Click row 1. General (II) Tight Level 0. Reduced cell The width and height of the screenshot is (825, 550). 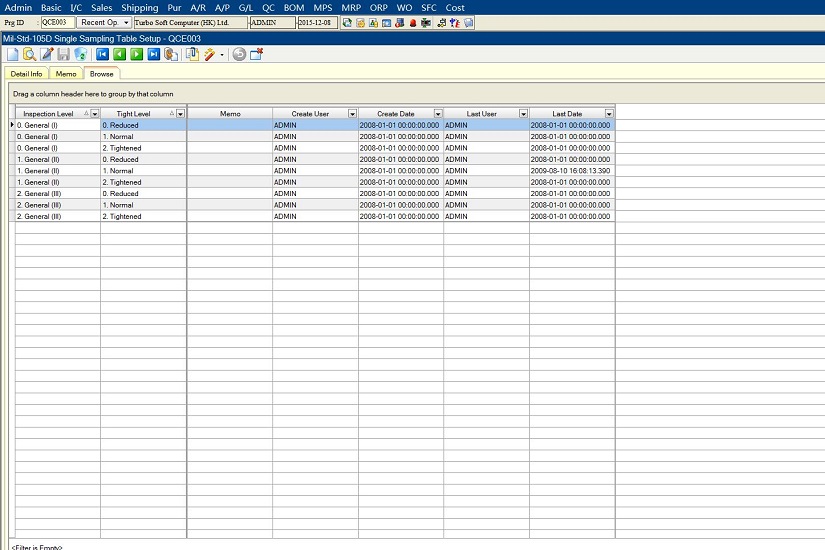pos(143,159)
